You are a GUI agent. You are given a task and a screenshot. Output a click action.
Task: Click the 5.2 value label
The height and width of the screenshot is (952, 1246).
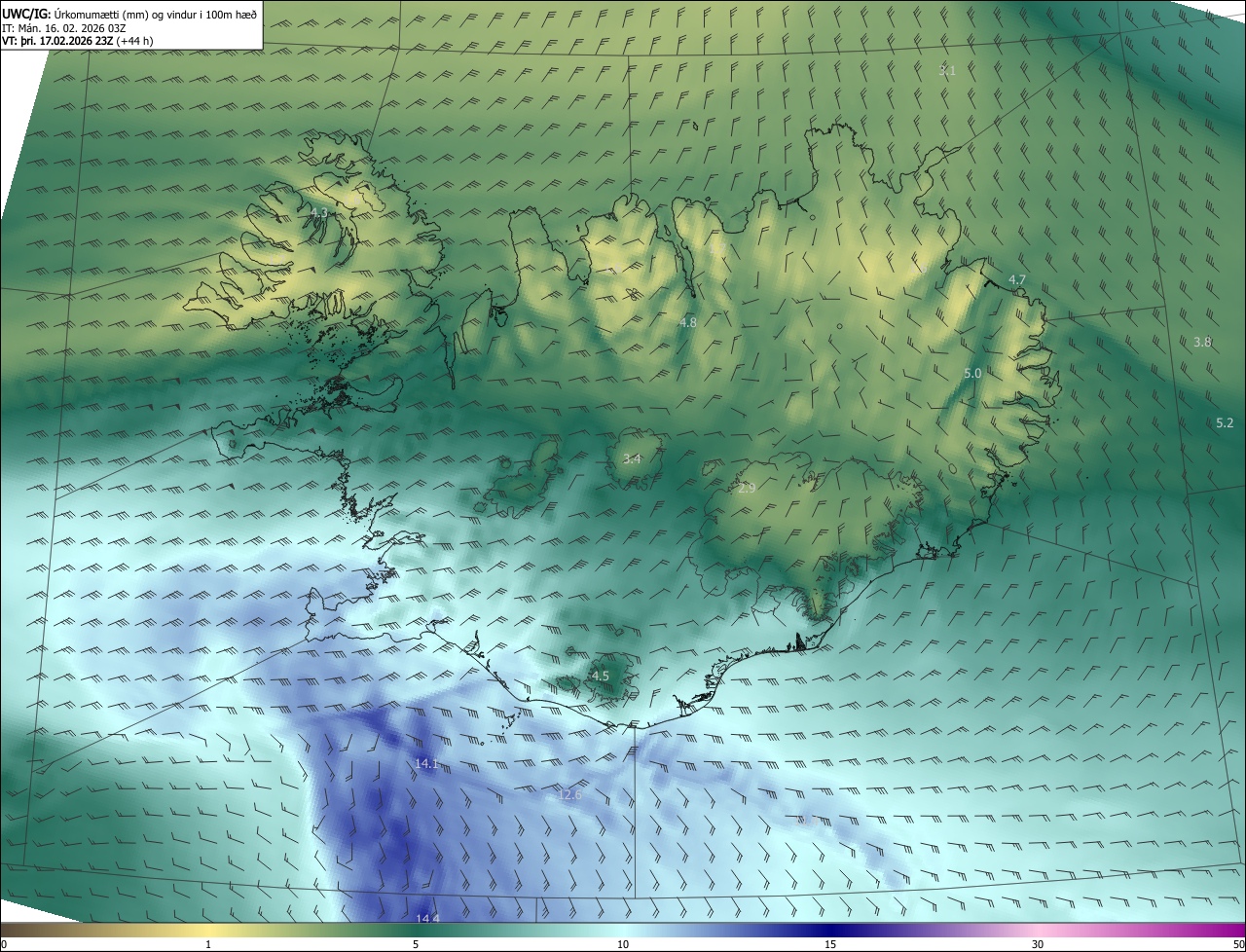point(1225,422)
